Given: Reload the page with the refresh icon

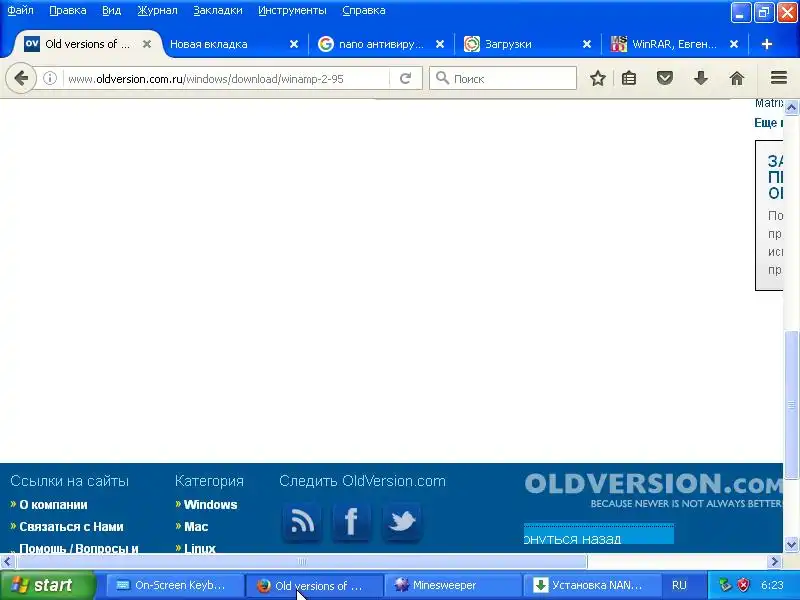Looking at the screenshot, I should tap(405, 79).
